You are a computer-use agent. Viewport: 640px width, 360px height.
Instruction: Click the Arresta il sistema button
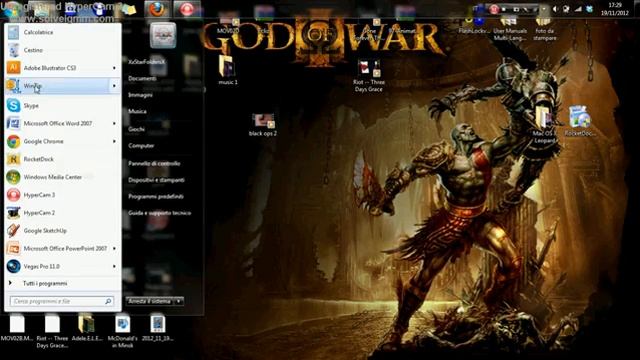point(150,301)
